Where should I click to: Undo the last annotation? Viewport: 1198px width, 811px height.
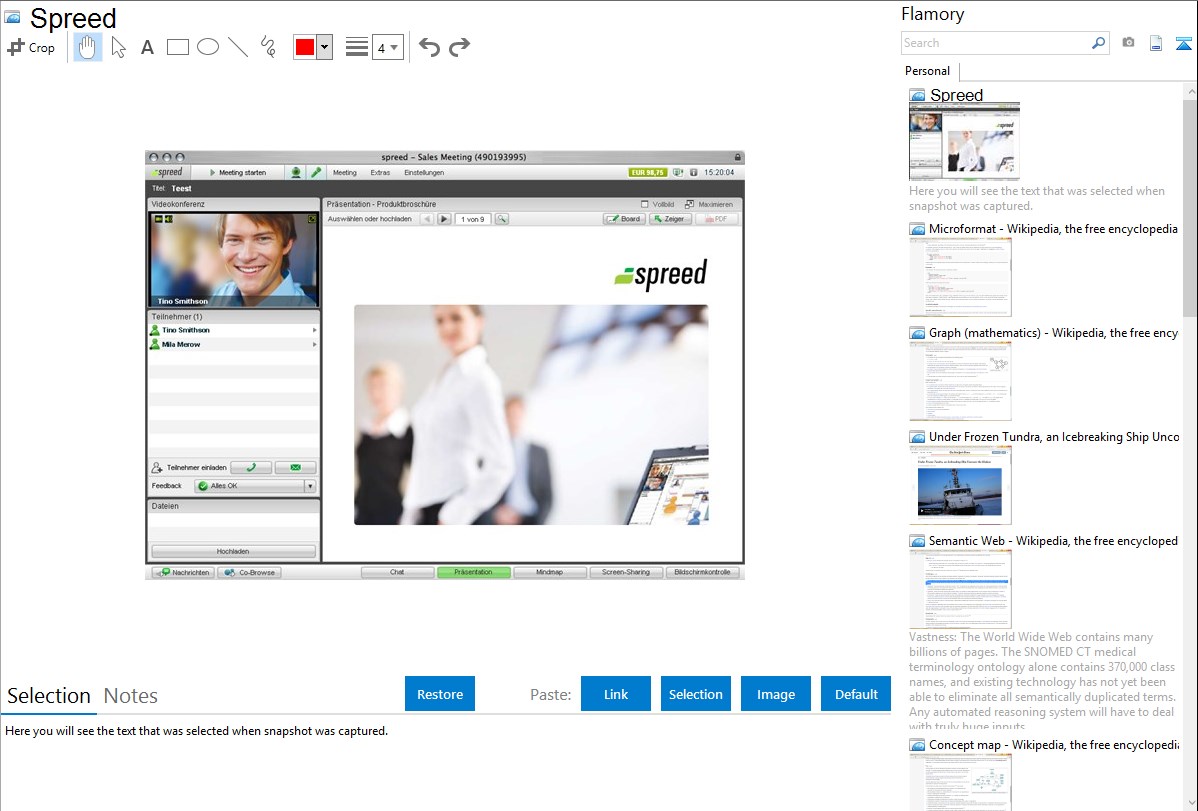tap(429, 47)
